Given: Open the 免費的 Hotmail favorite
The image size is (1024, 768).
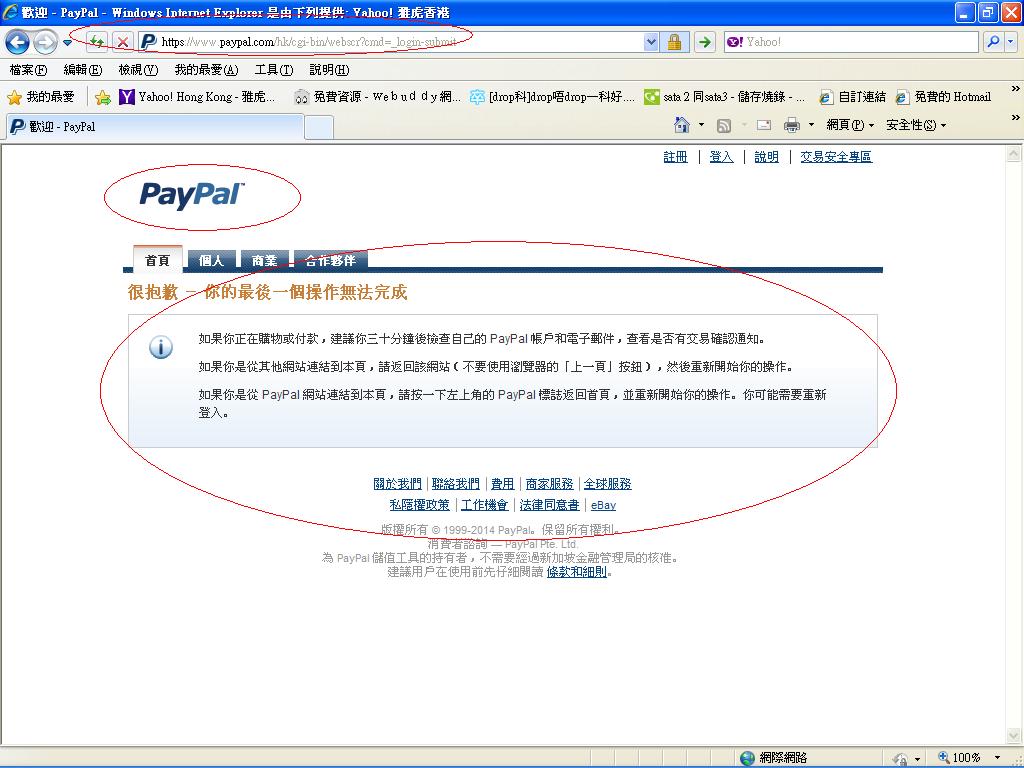Looking at the screenshot, I should pyautogui.click(x=944, y=97).
